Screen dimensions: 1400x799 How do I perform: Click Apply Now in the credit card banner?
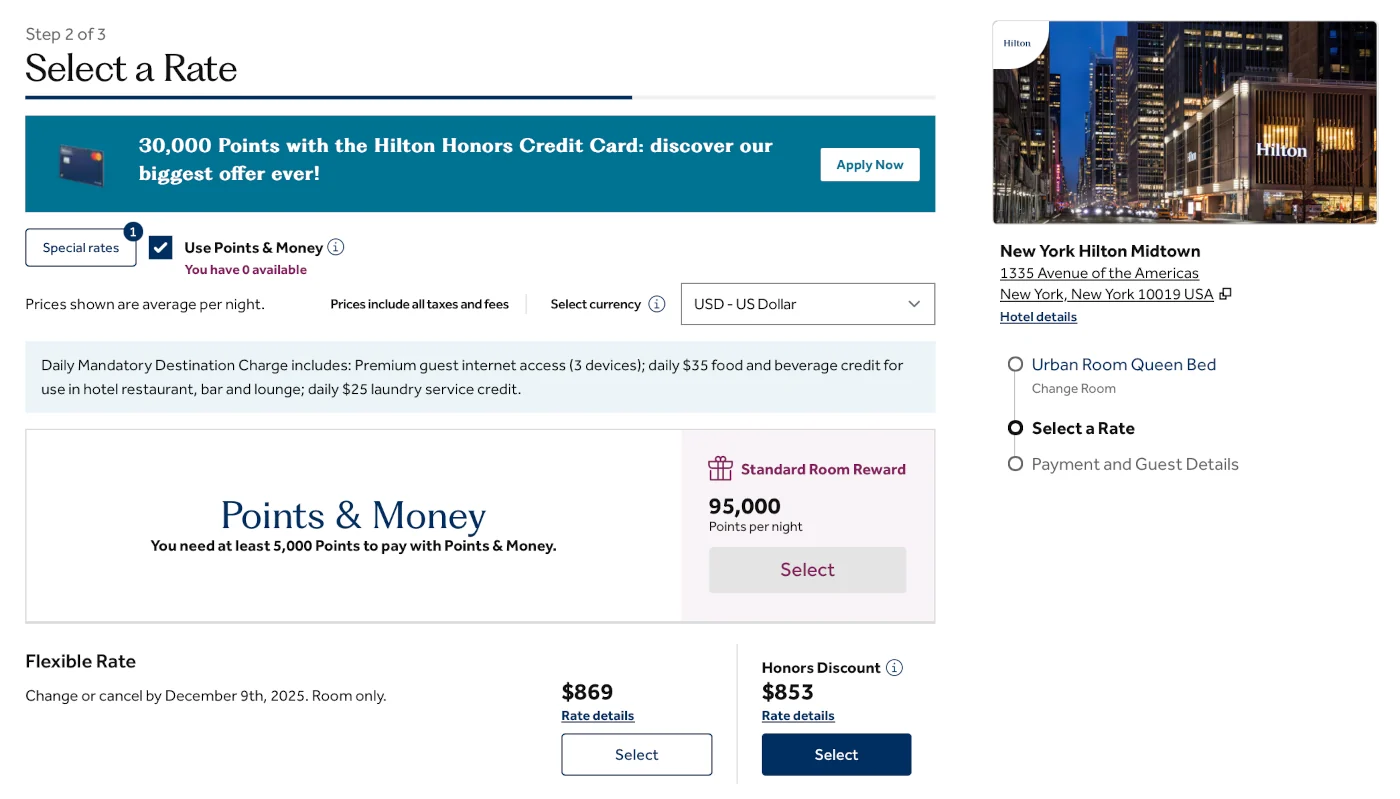pyautogui.click(x=870, y=165)
